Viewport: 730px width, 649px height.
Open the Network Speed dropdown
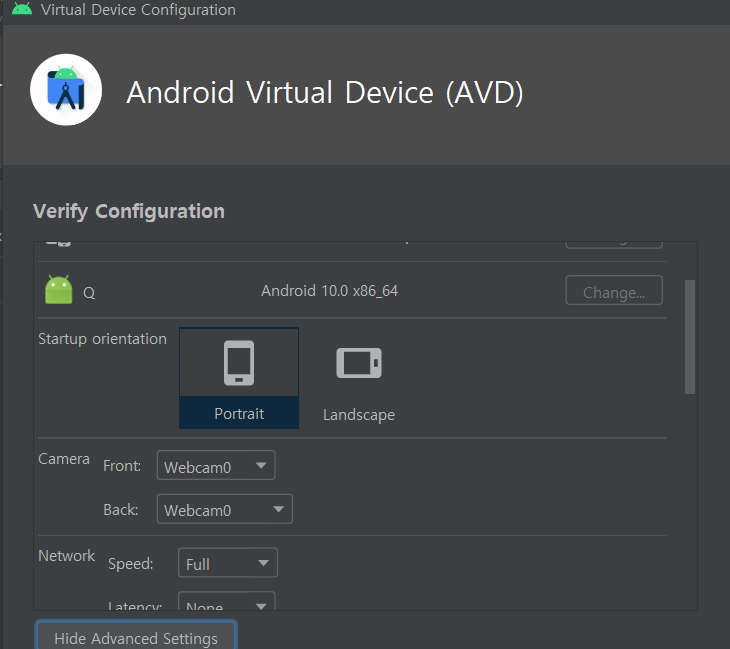[x=228, y=562]
